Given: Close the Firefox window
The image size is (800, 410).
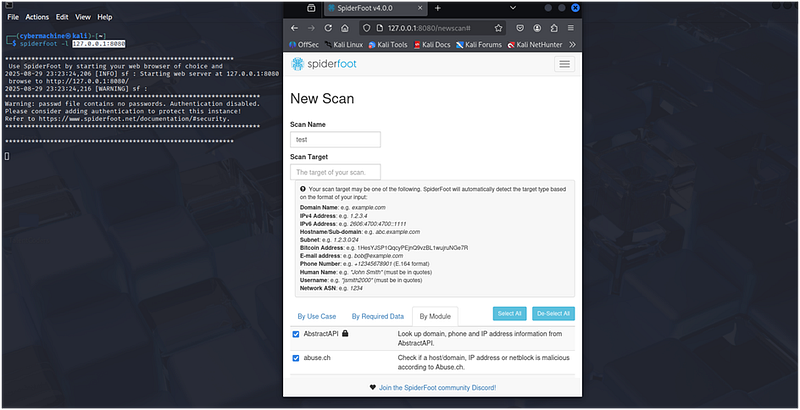Looking at the screenshot, I should pyautogui.click(x=576, y=8).
